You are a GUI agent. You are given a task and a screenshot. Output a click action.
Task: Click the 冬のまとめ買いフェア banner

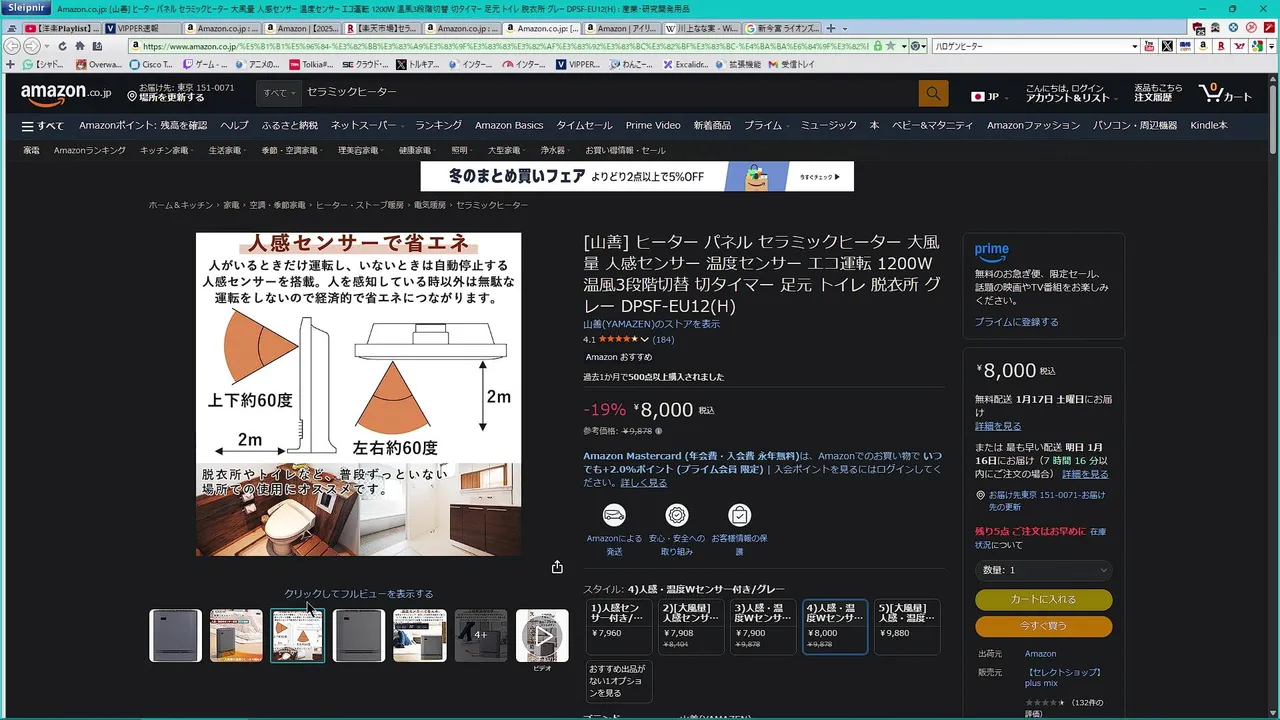pyautogui.click(x=637, y=176)
